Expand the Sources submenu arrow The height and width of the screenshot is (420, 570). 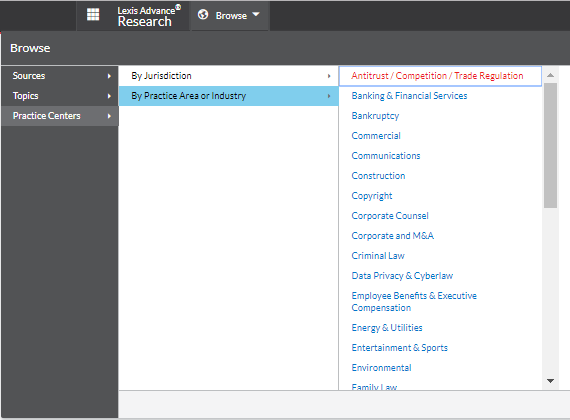click(109, 76)
